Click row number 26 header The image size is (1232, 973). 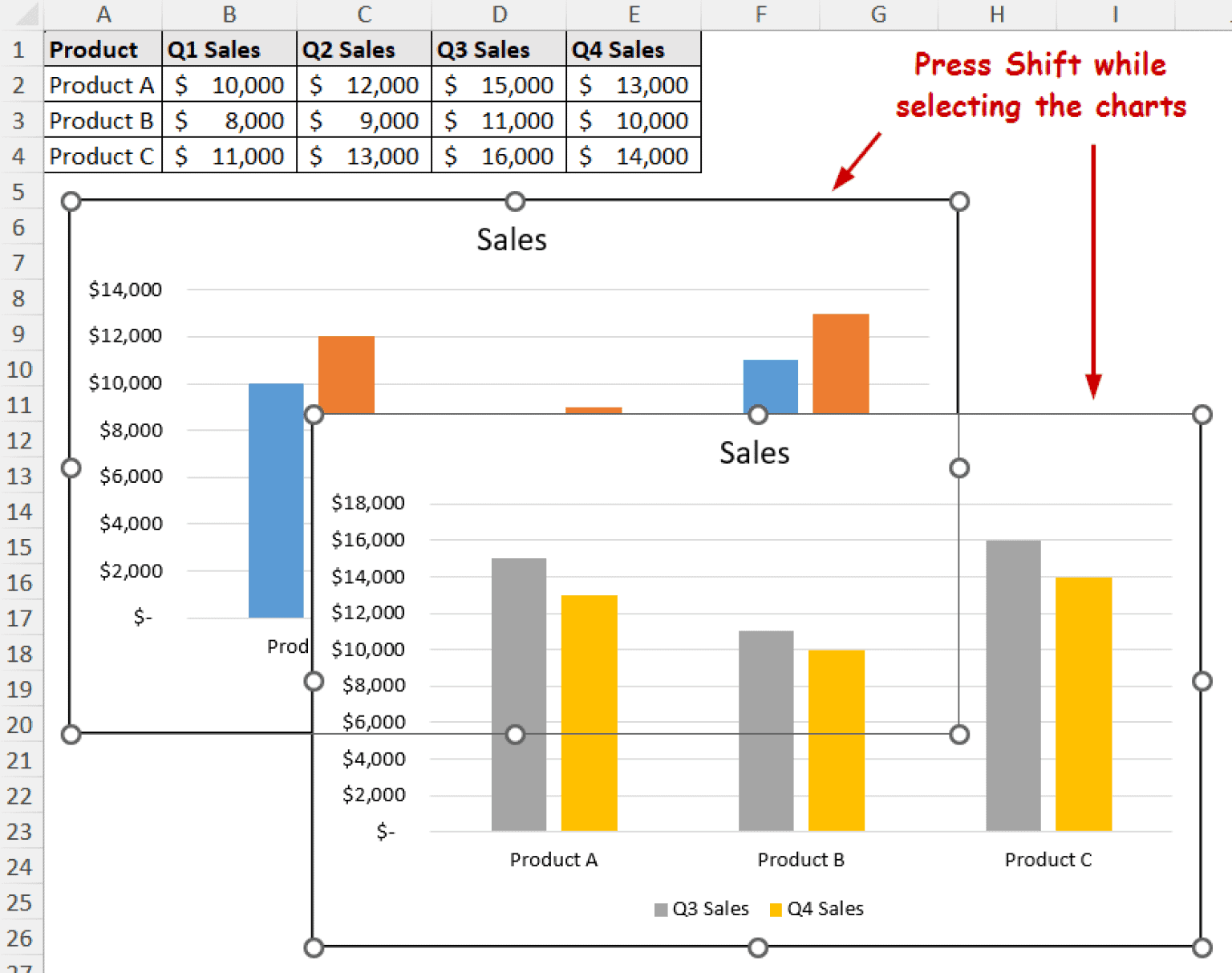coord(20,938)
